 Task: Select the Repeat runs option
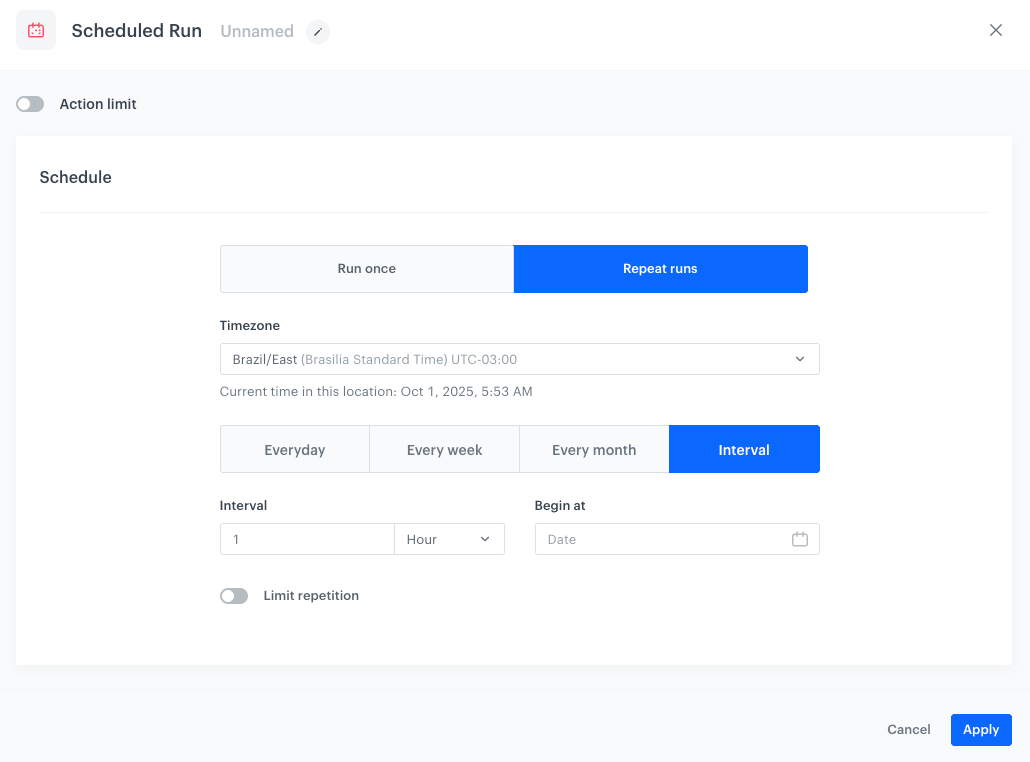click(660, 269)
